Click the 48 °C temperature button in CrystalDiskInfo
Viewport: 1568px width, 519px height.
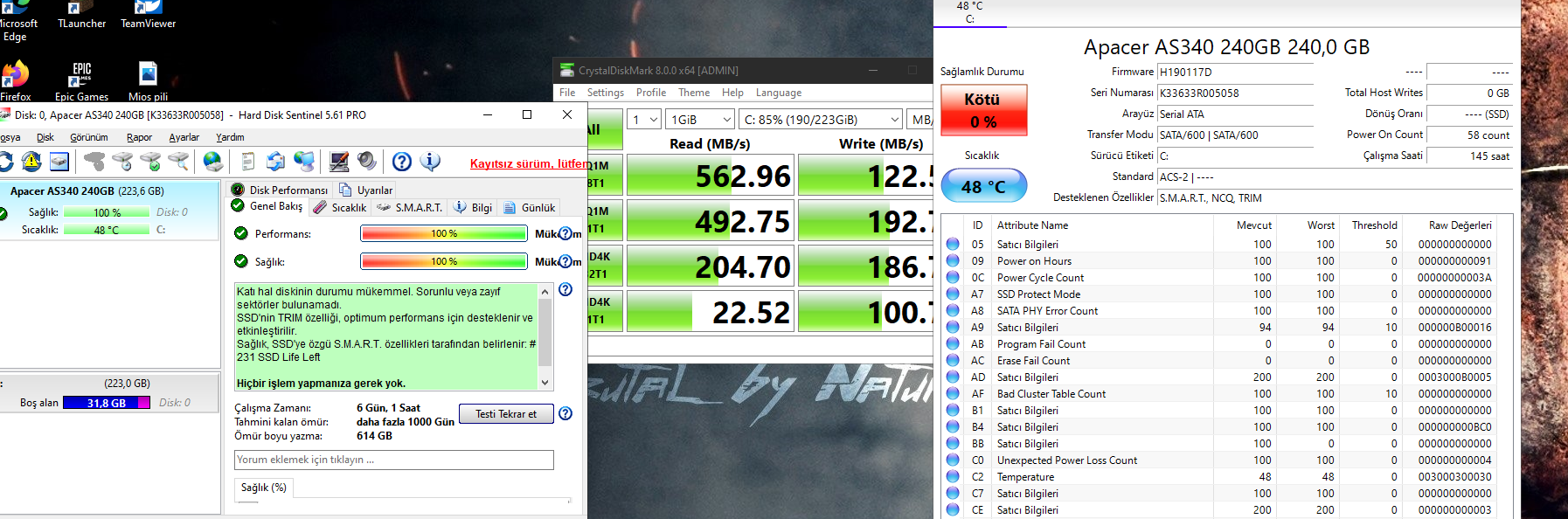click(x=983, y=186)
